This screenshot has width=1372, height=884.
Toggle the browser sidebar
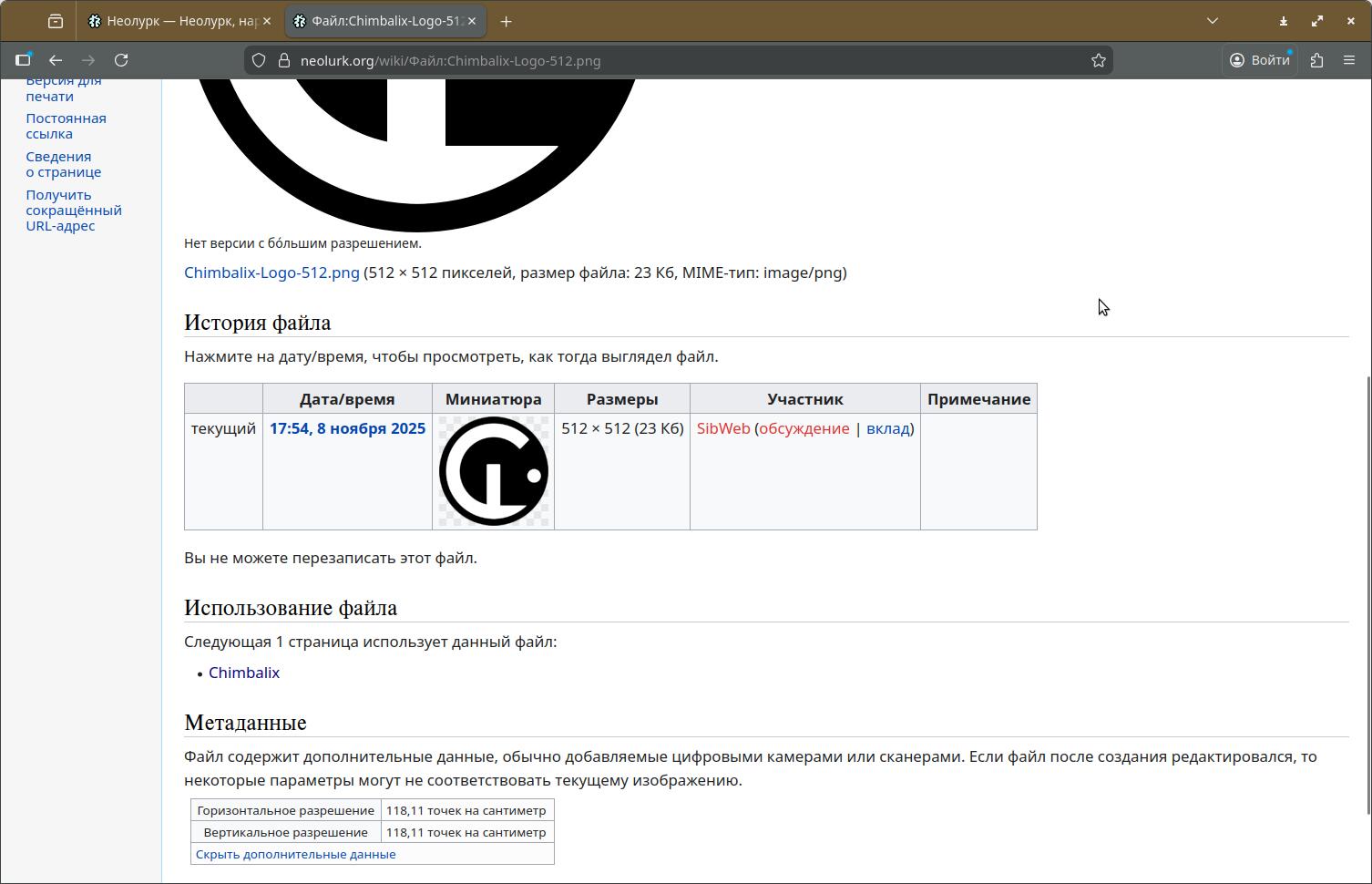(24, 60)
